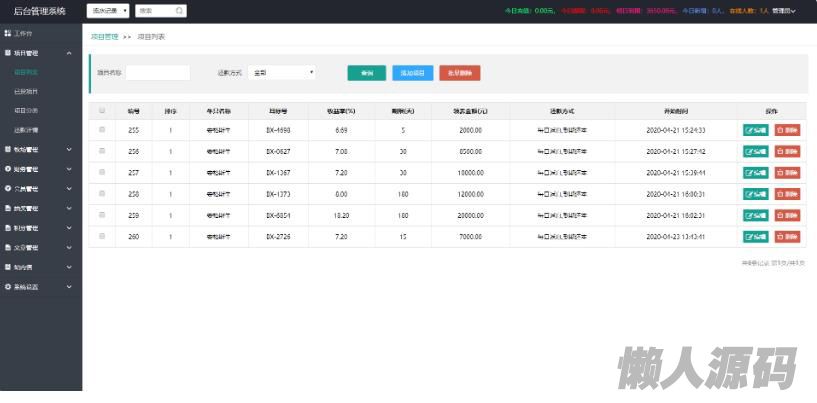817x403 pixels.
Task: Click the 积分管理 sidebar menu icon
Action: pyautogui.click(x=8, y=228)
